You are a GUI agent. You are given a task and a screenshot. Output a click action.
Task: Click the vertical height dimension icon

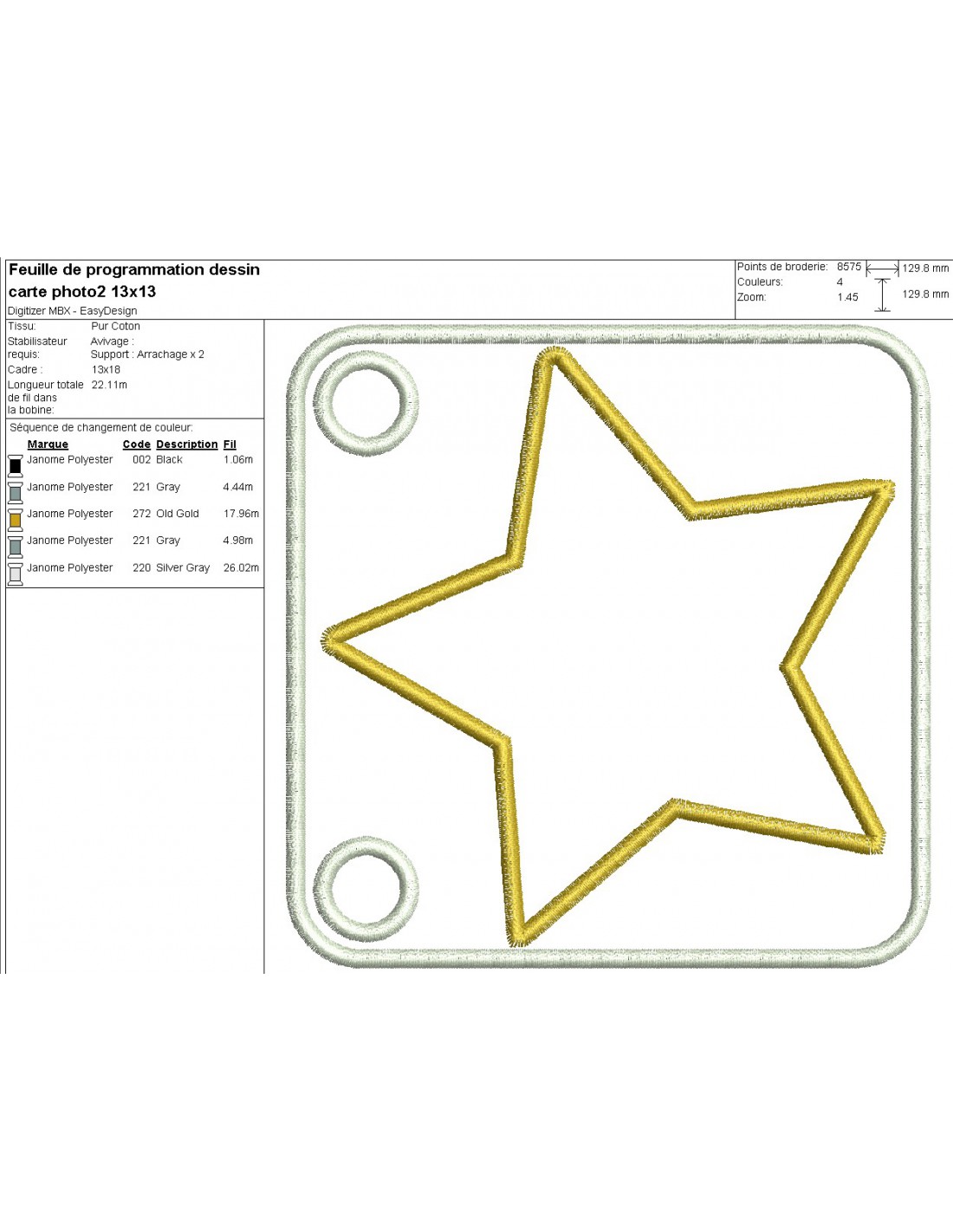click(x=882, y=295)
